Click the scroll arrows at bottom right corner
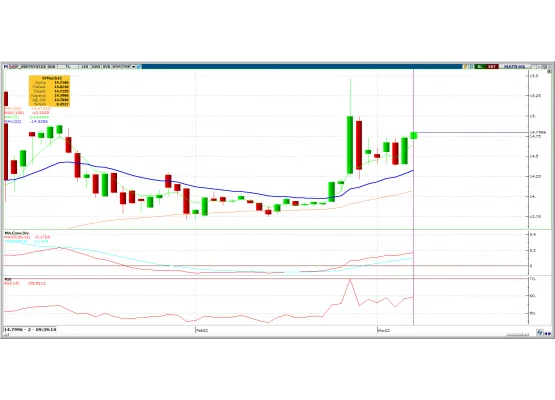 click(x=548, y=333)
